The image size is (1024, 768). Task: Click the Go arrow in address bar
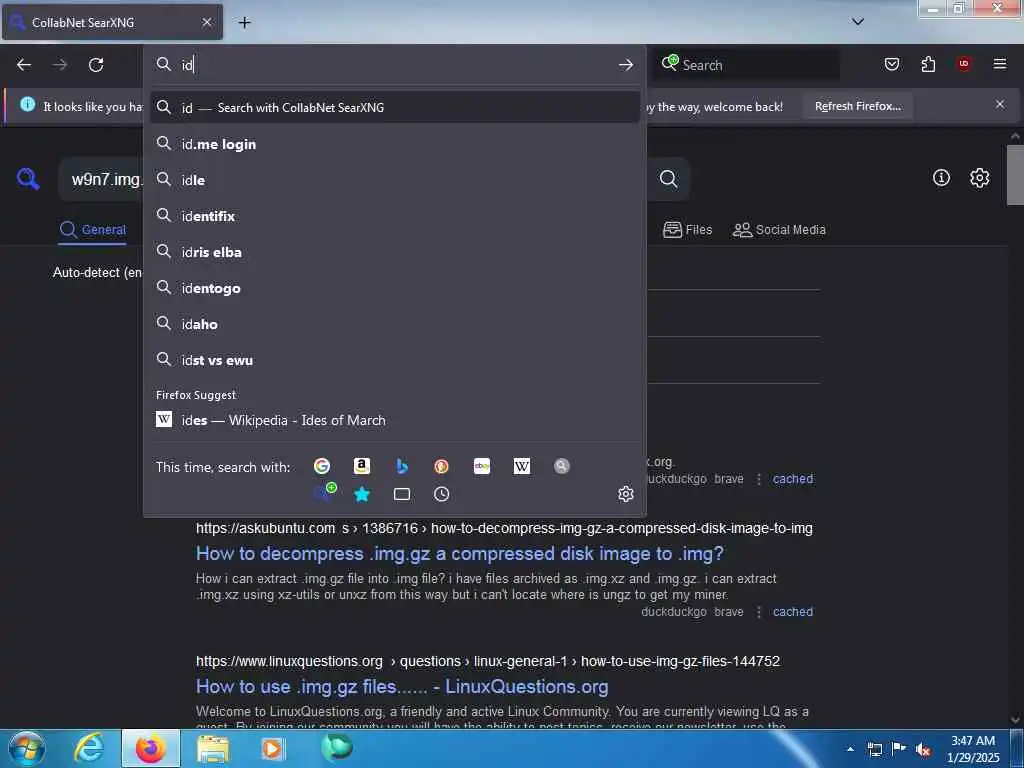click(x=626, y=65)
